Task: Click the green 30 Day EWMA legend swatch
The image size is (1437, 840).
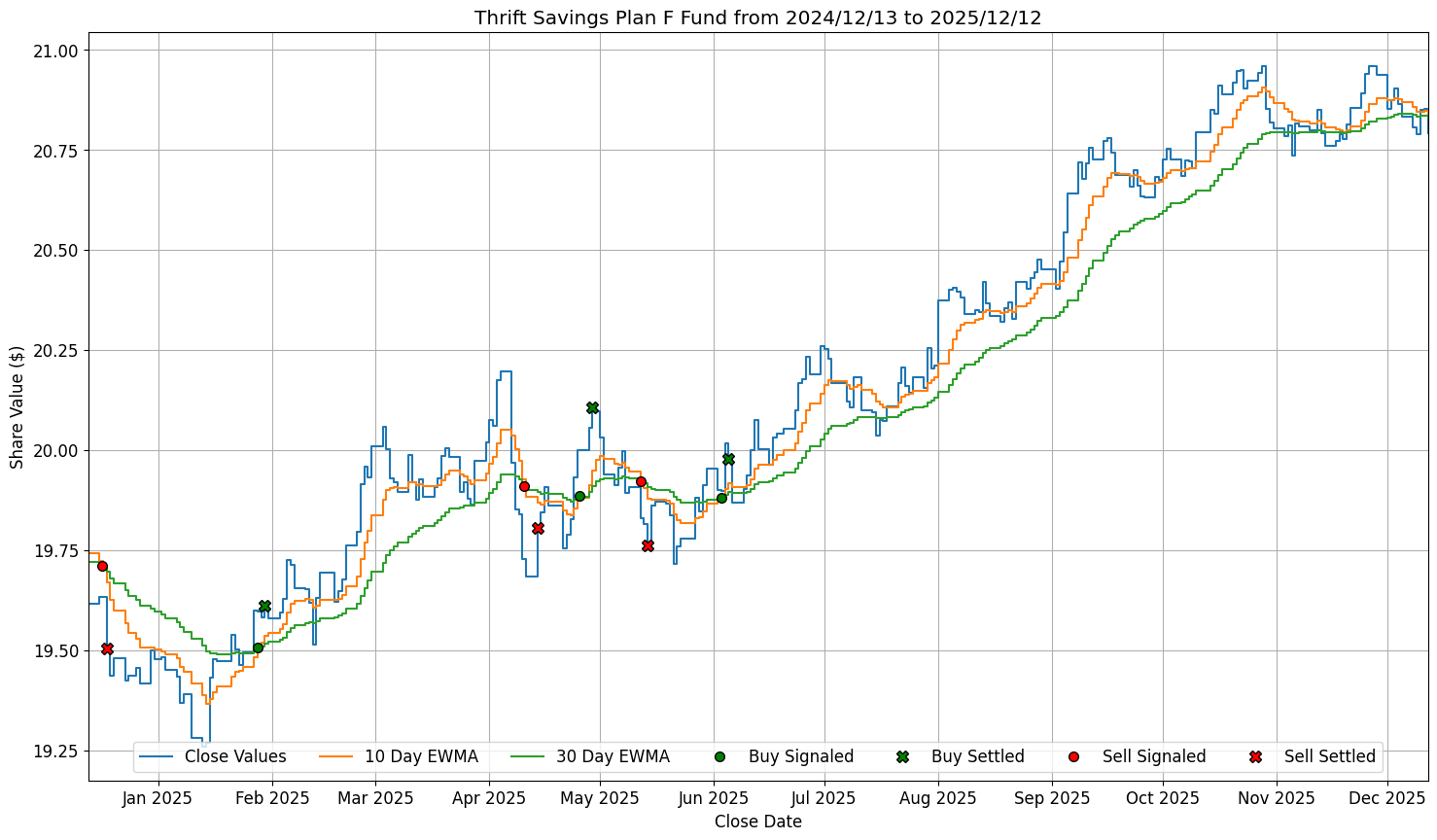Action: pos(527,756)
